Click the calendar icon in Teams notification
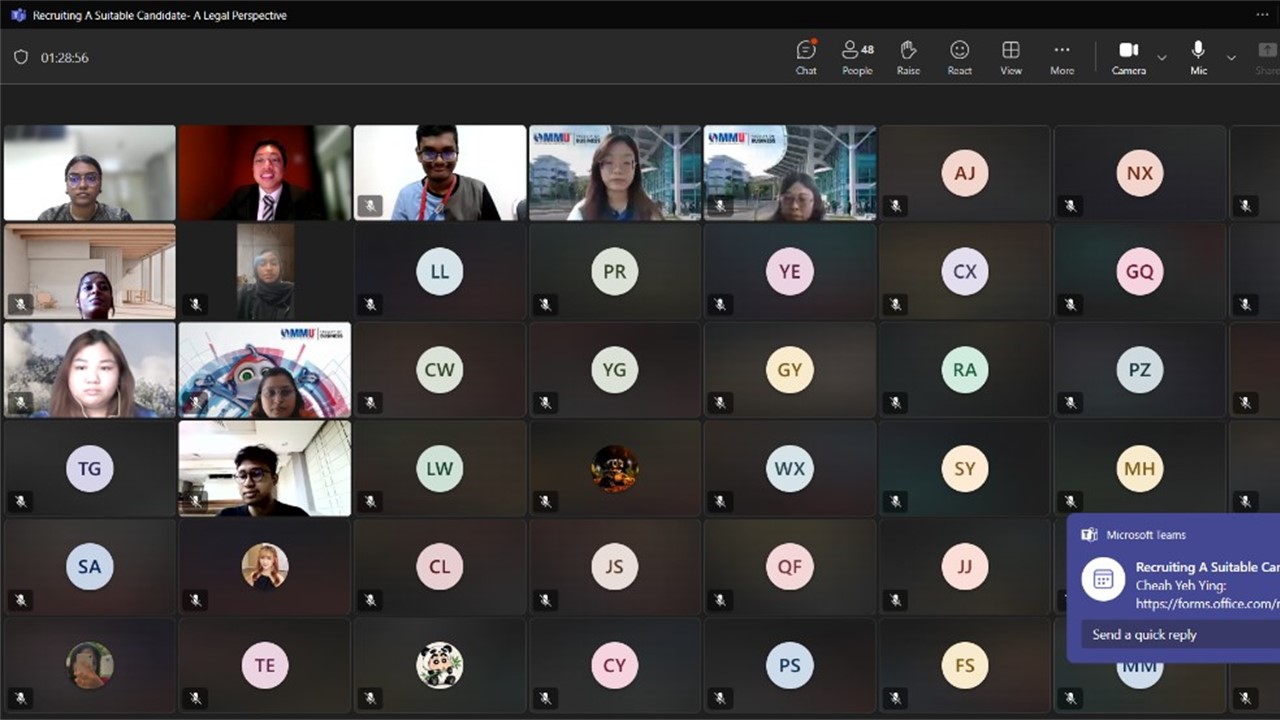This screenshot has height=720, width=1280. (1103, 579)
